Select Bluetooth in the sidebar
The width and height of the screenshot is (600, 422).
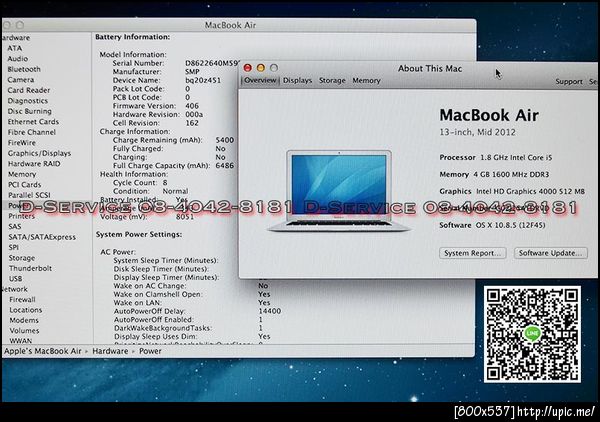[x=24, y=69]
